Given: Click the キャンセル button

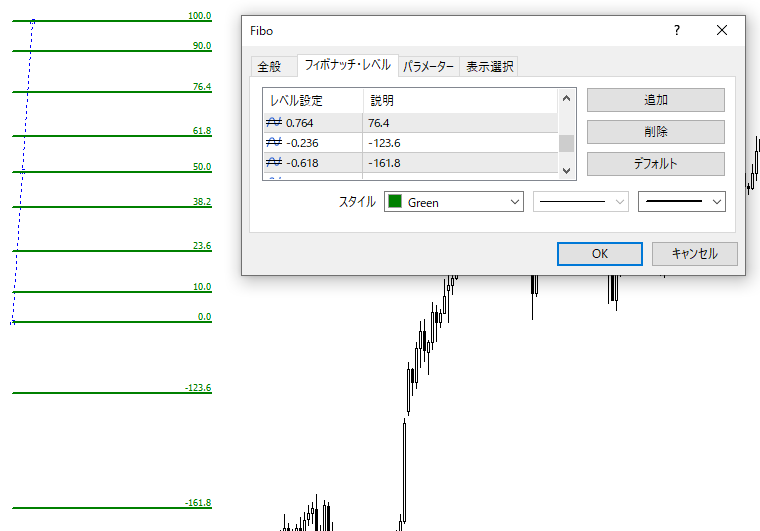Looking at the screenshot, I should [694, 254].
